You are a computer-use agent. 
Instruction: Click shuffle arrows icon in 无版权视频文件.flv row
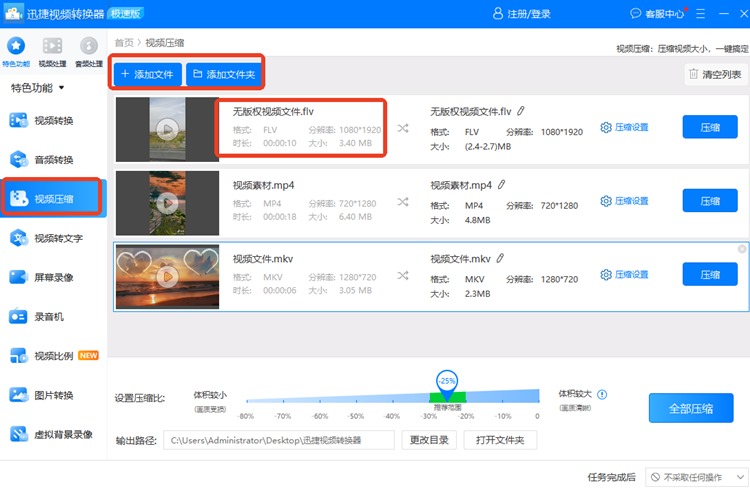403,128
